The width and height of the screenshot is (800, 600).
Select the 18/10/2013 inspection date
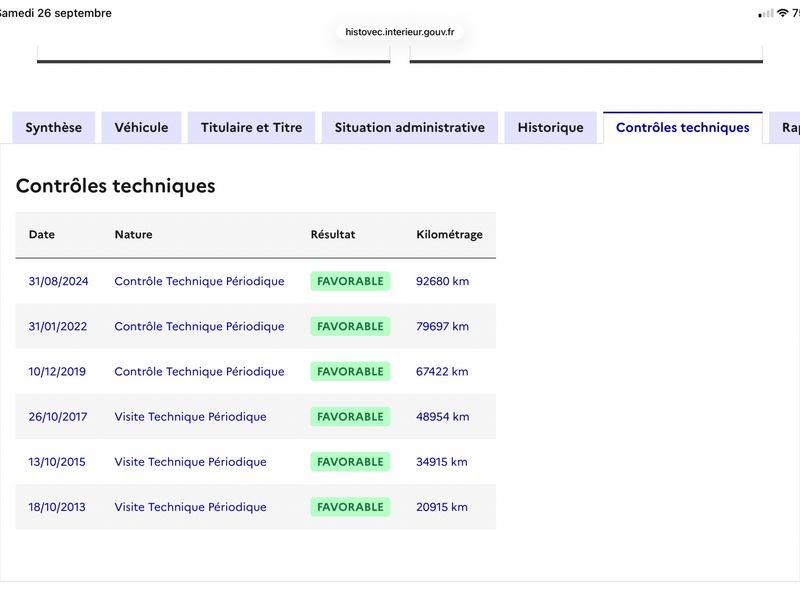click(x=57, y=507)
